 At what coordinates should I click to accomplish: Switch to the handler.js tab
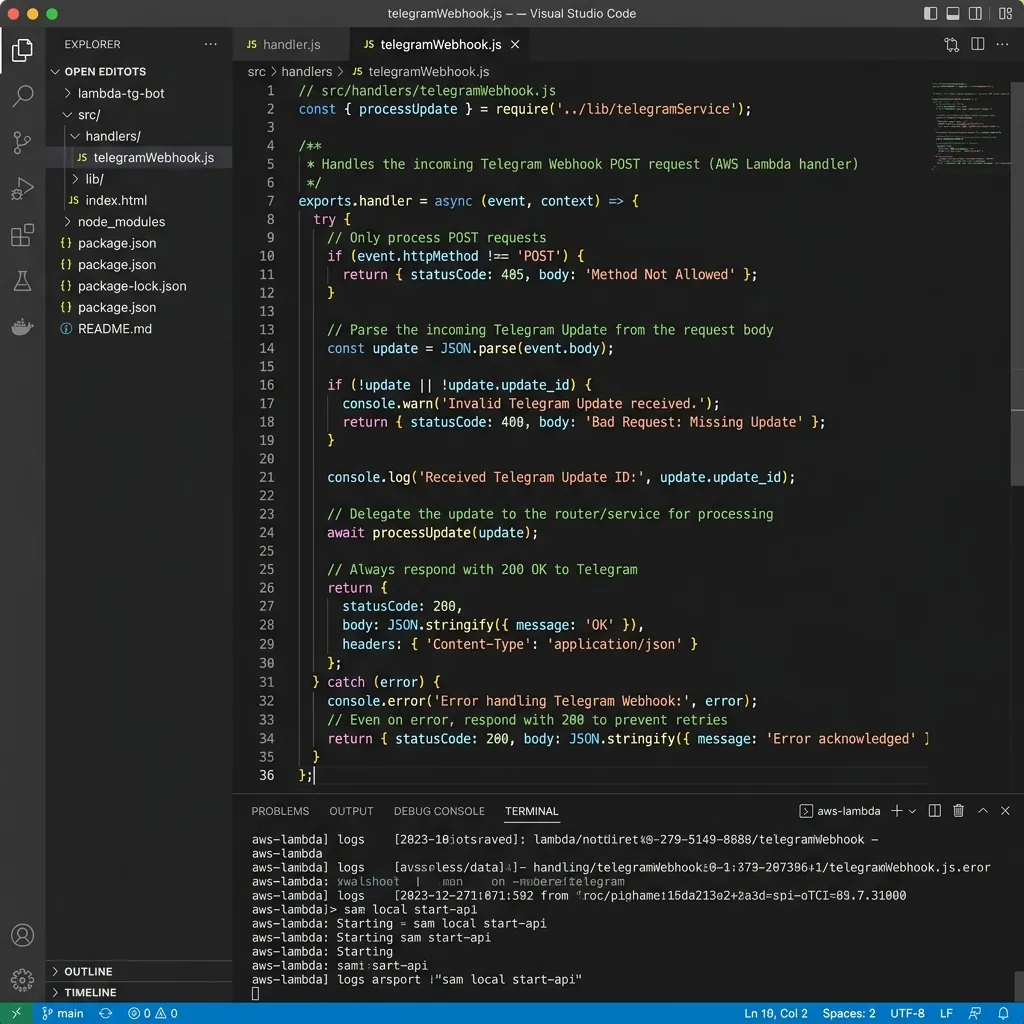pyautogui.click(x=291, y=44)
